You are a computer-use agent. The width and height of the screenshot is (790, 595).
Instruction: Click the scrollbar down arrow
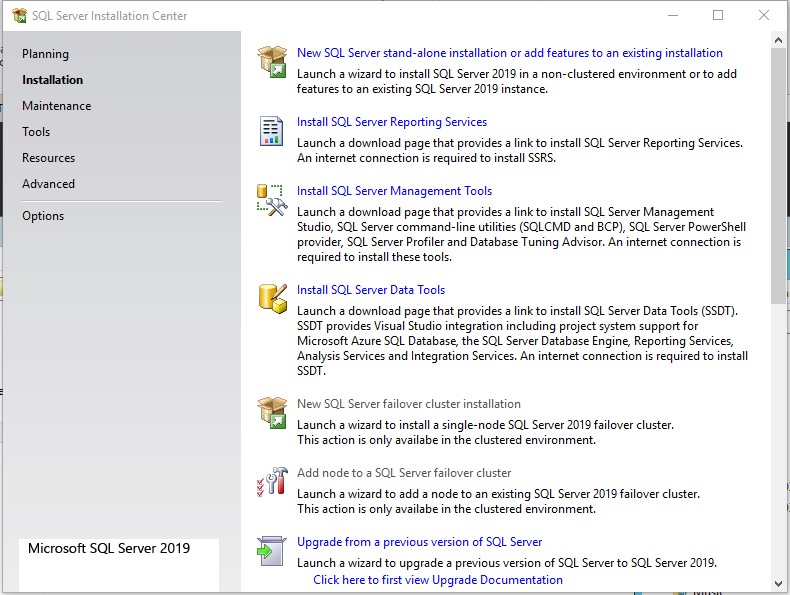[x=778, y=584]
